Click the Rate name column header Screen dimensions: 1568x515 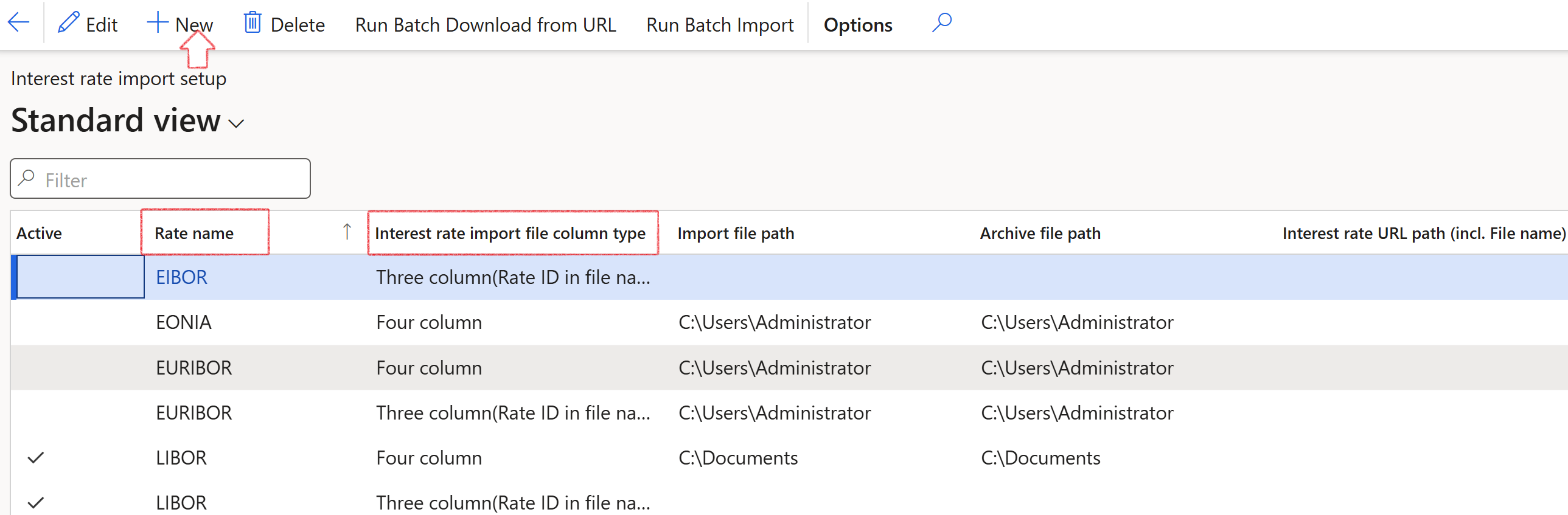pos(194,233)
